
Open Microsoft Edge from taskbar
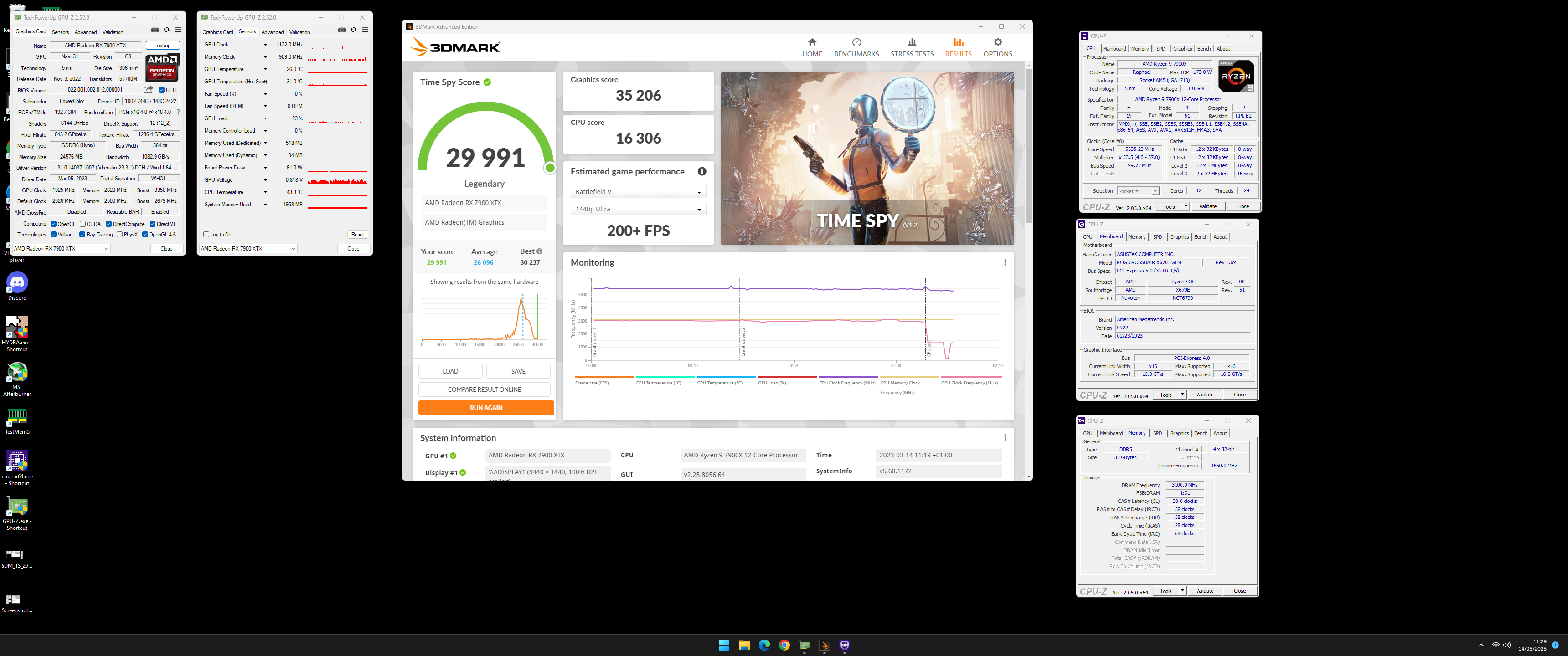[x=764, y=645]
